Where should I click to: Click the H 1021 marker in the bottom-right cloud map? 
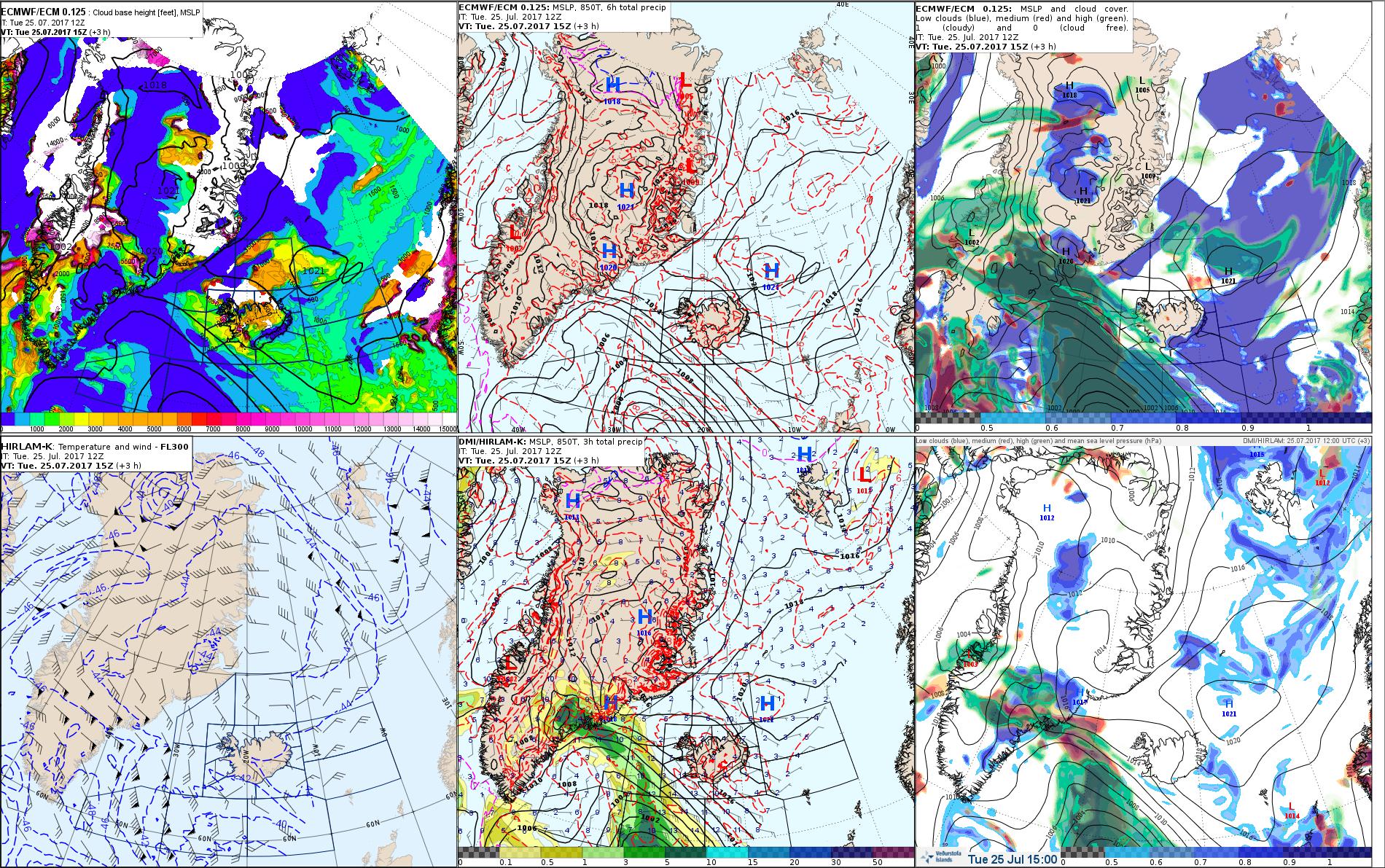pos(1229,708)
